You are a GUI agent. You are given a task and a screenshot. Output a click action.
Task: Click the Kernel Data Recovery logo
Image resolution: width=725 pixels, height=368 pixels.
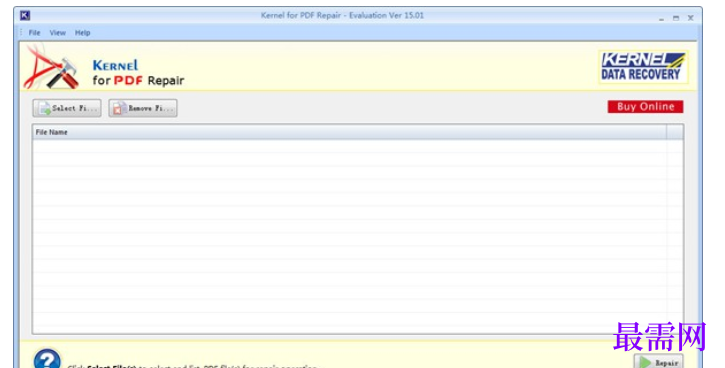coord(643,67)
